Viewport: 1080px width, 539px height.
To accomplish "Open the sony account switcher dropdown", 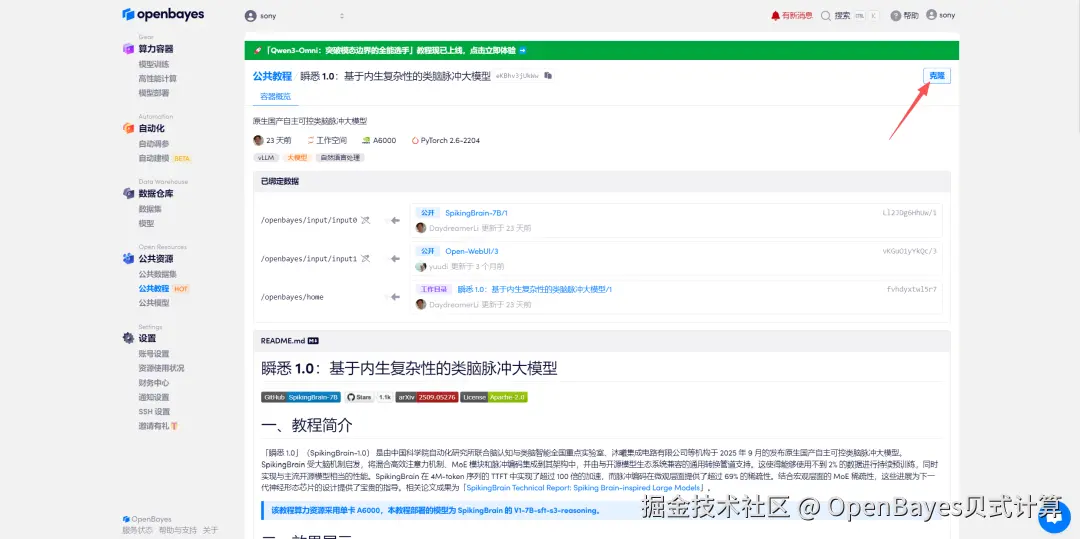I will click(x=295, y=16).
